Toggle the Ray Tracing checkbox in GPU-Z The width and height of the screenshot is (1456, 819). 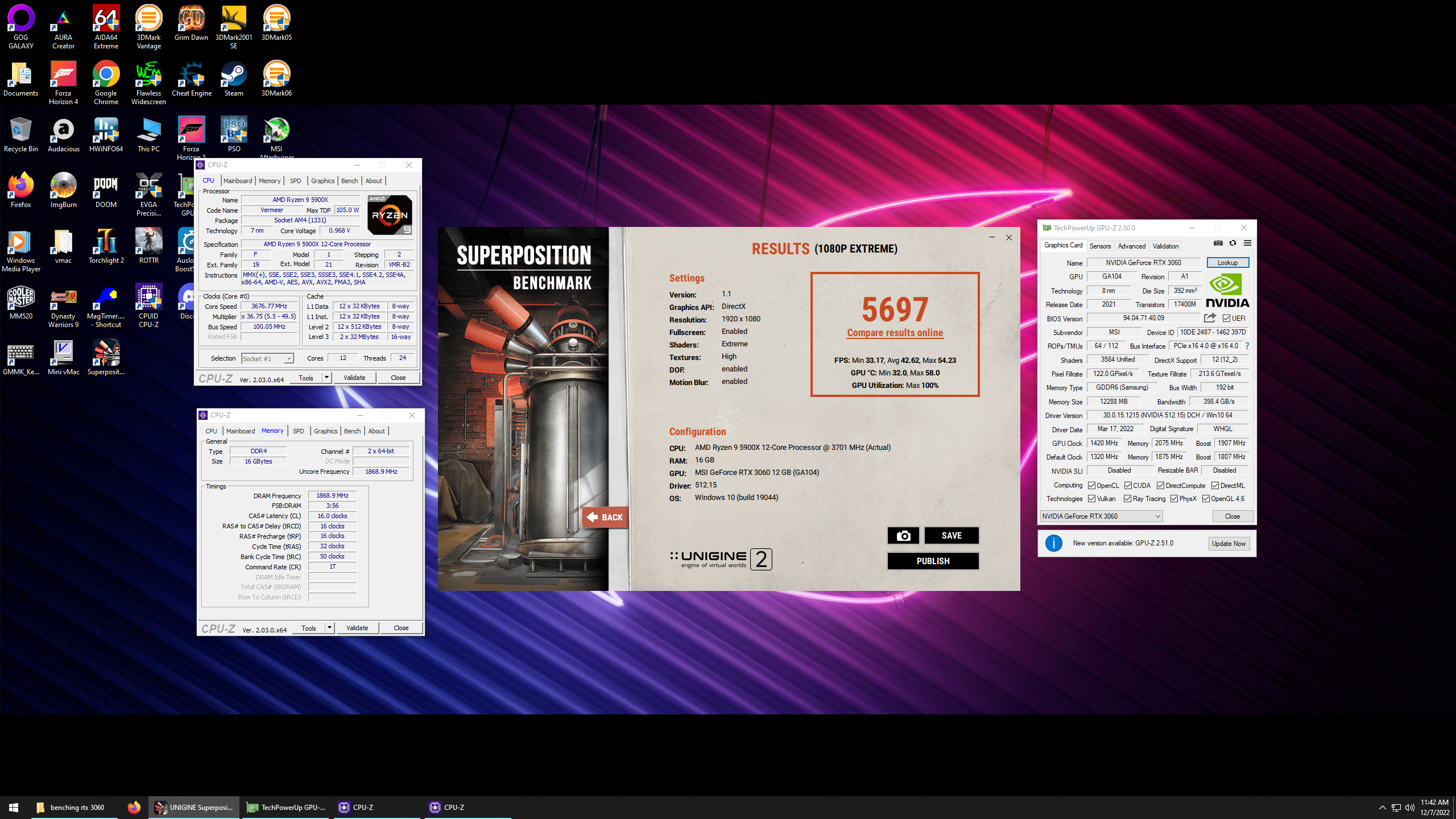pos(1127,499)
